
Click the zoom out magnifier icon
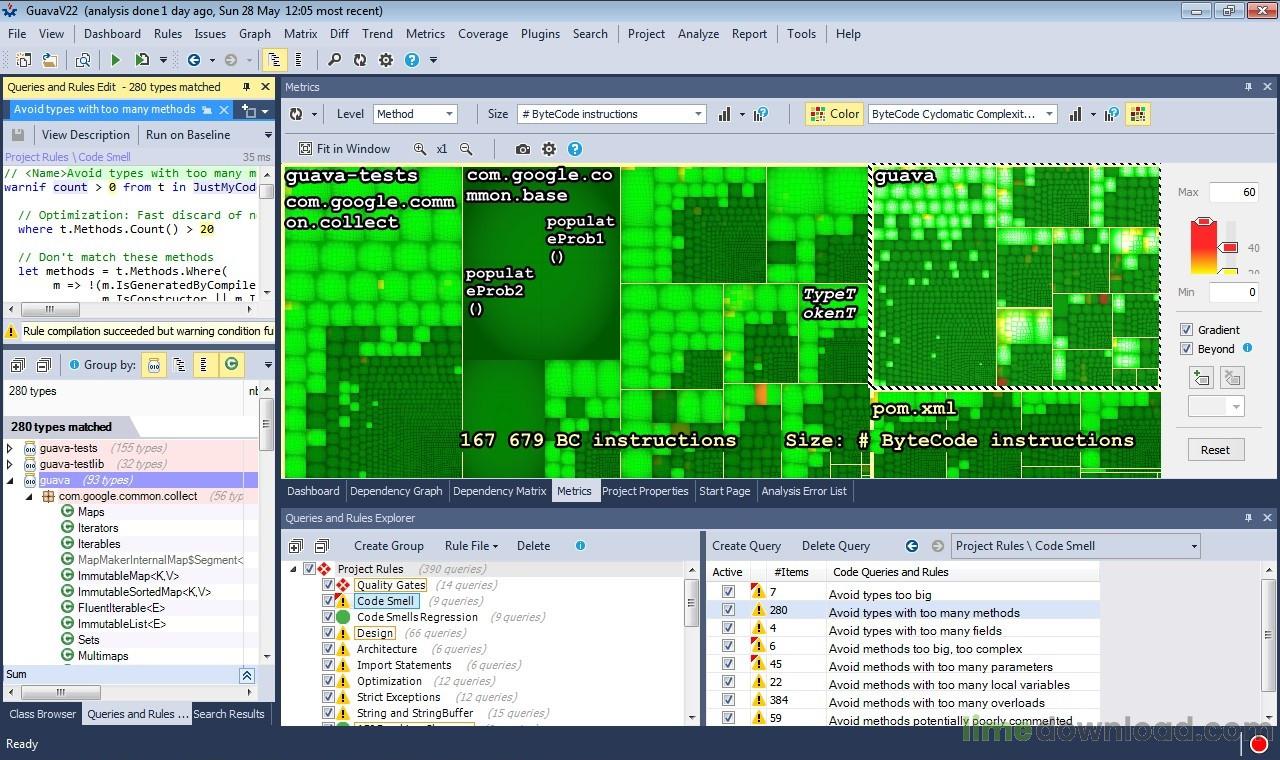tap(466, 149)
